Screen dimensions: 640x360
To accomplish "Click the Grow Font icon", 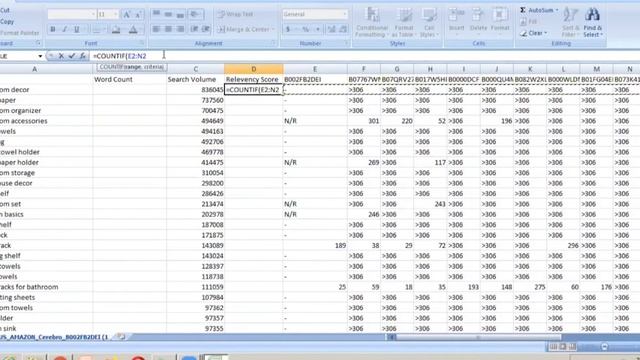I will pyautogui.click(x=127, y=15).
